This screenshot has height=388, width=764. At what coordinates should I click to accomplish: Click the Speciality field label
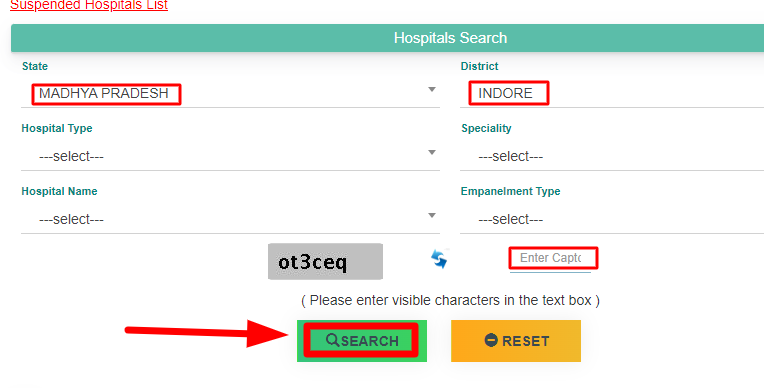point(486,129)
